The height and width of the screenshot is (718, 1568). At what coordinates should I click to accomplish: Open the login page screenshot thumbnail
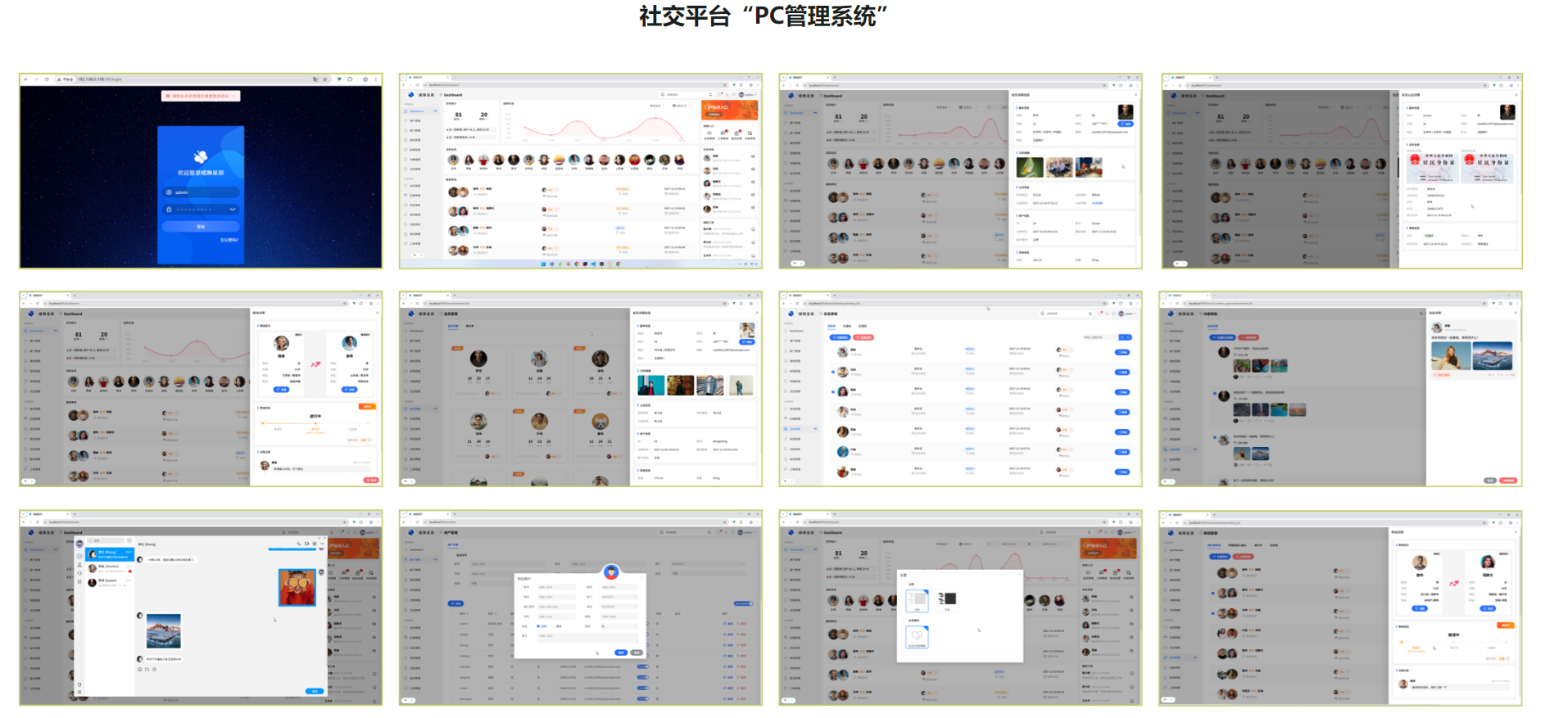201,171
